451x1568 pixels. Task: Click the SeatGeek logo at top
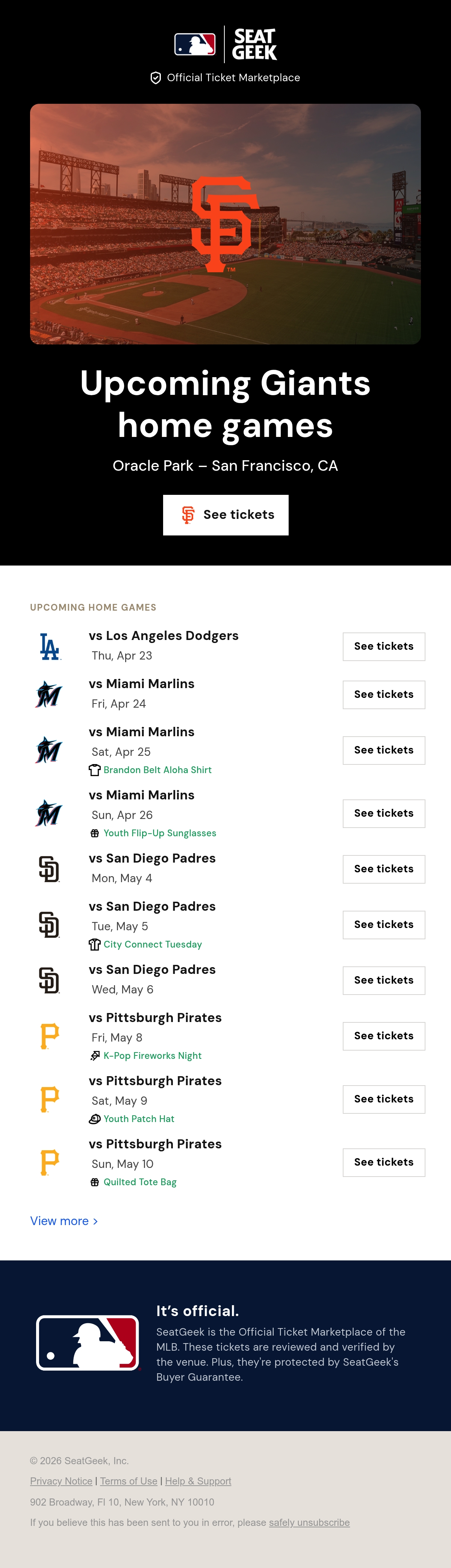254,44
